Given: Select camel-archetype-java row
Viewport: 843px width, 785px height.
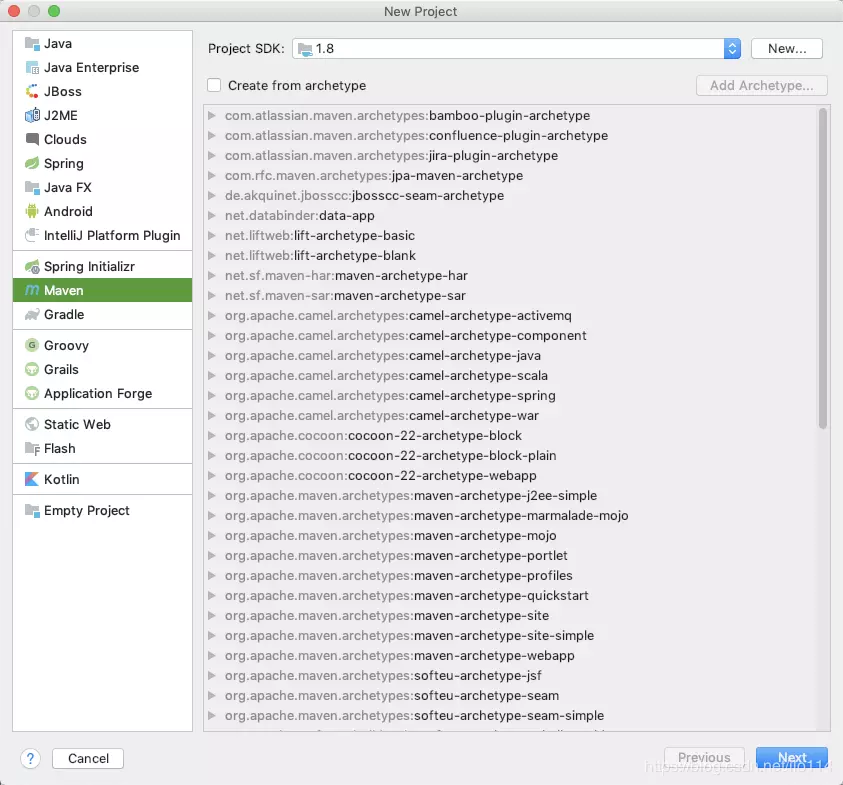Looking at the screenshot, I should pos(511,356).
